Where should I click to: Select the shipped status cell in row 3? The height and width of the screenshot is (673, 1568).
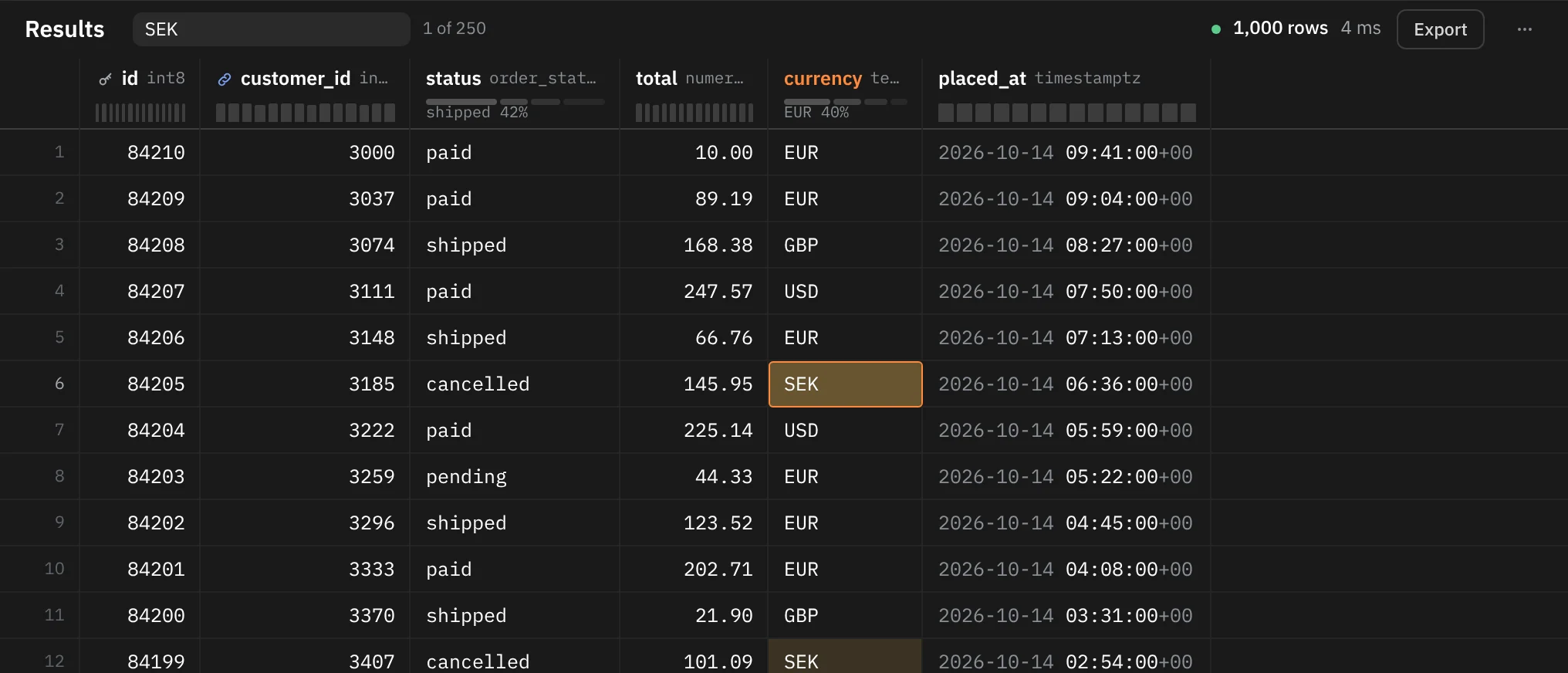[x=515, y=245]
